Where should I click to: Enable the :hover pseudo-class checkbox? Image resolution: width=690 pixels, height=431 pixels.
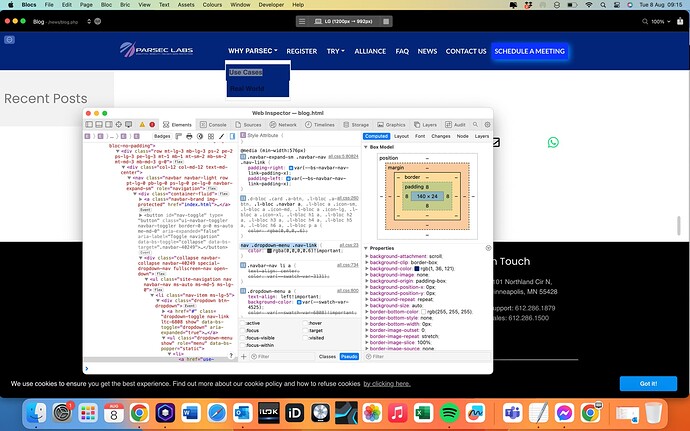click(x=306, y=323)
